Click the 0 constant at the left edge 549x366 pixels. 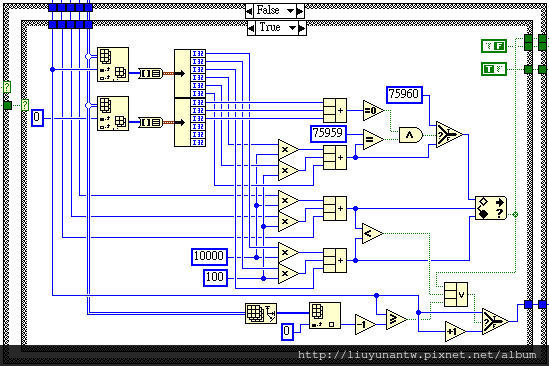click(x=37, y=118)
